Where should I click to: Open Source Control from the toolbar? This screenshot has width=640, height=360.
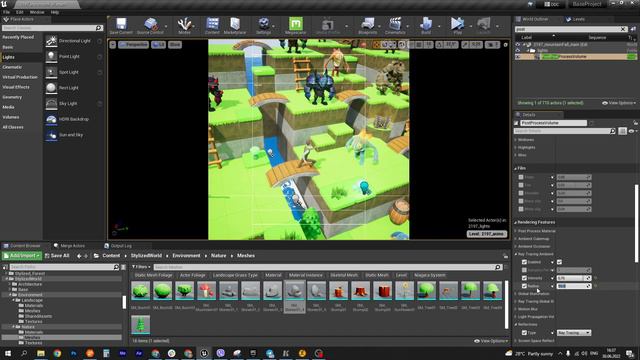[x=150, y=24]
